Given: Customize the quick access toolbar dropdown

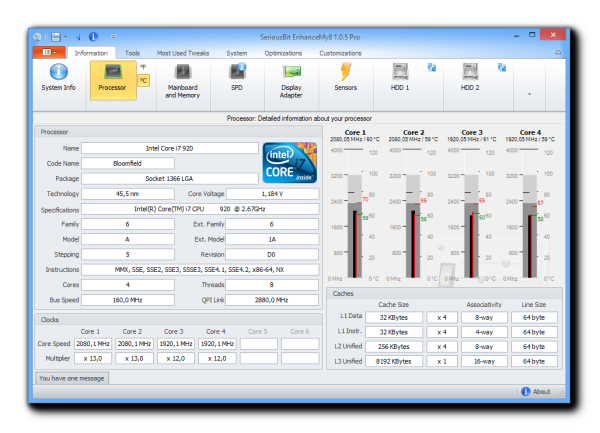Looking at the screenshot, I should (113, 37).
